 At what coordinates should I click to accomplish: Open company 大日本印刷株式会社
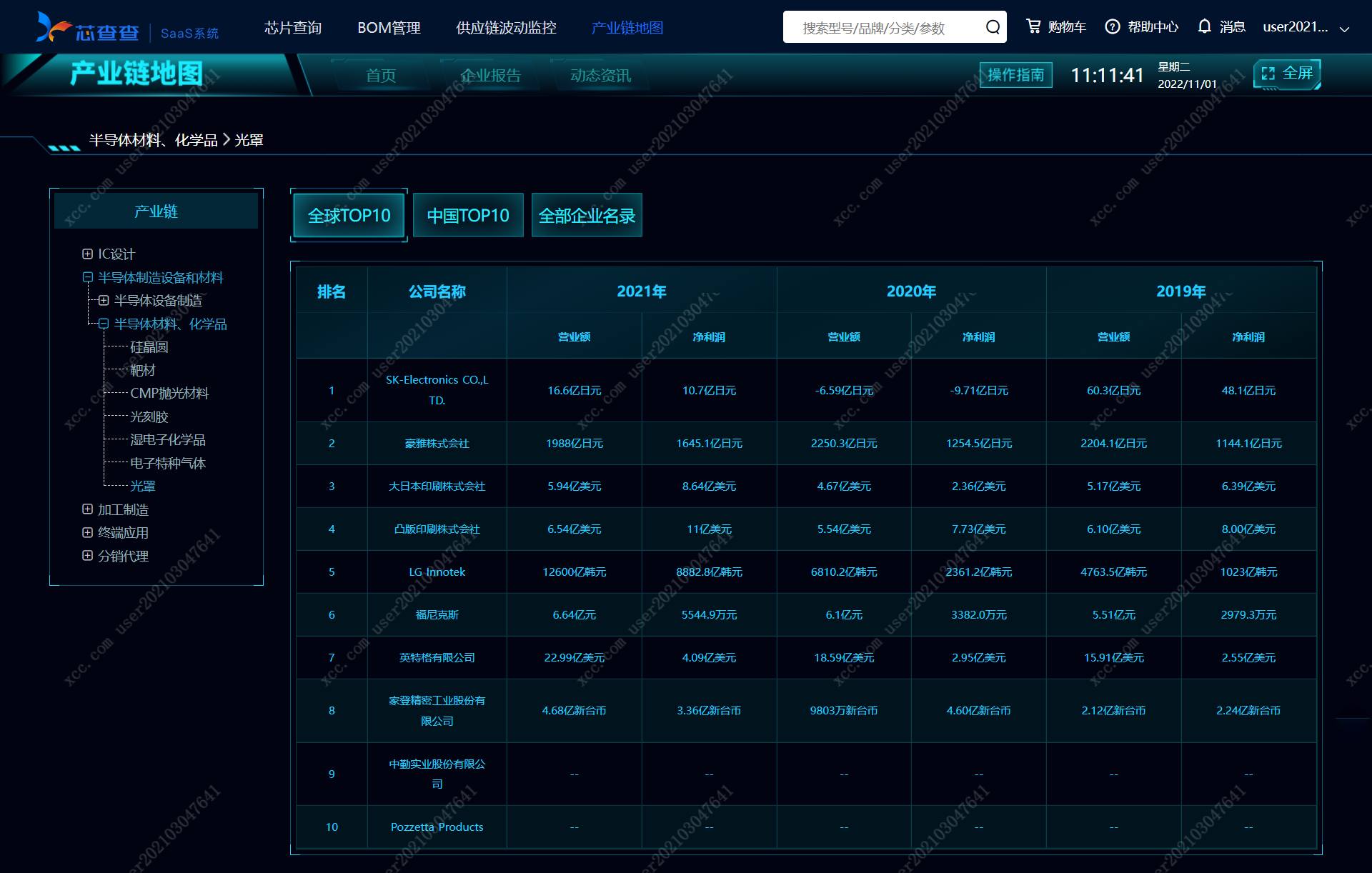click(x=437, y=486)
